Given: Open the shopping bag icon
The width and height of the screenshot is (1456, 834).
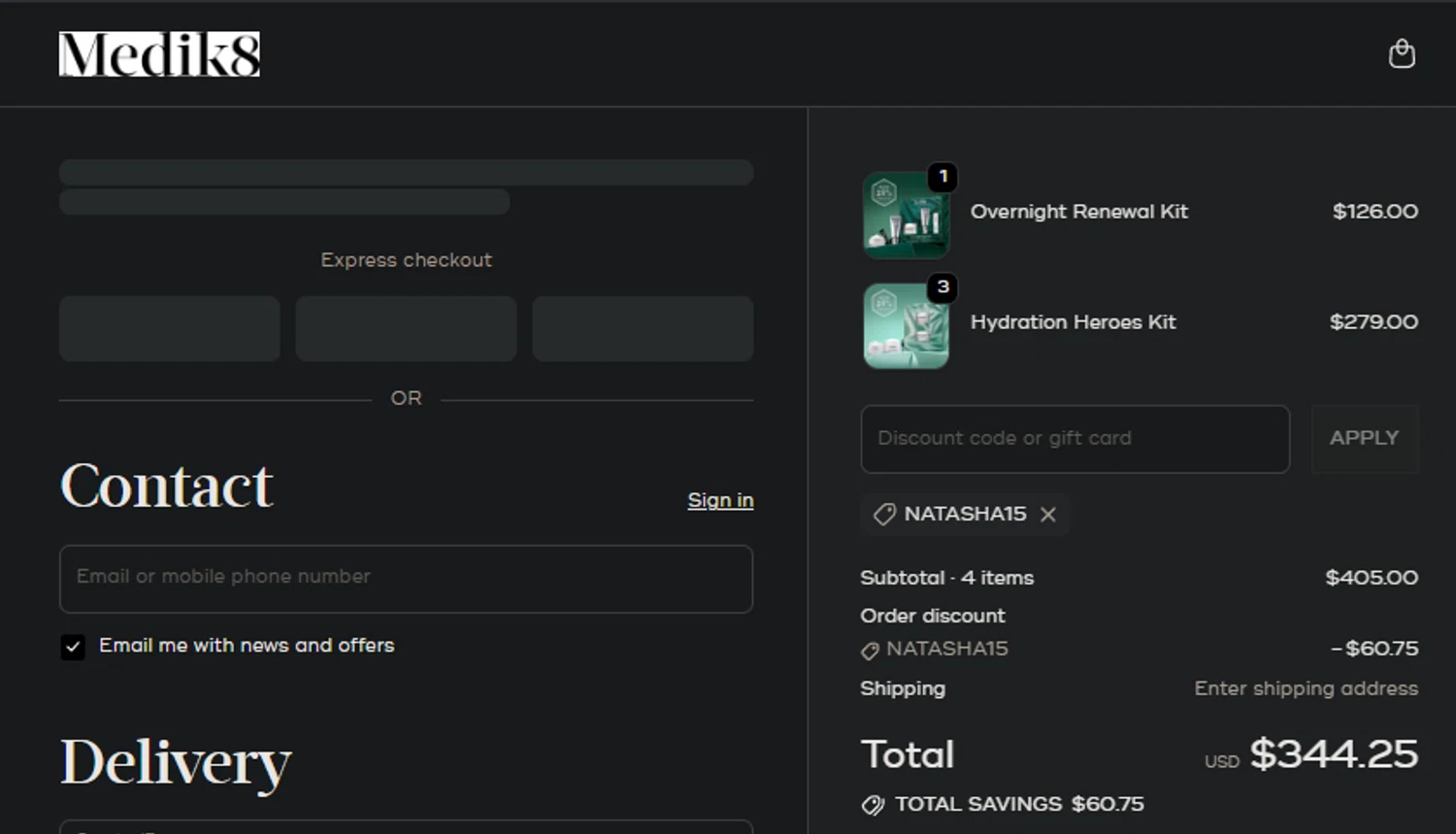Looking at the screenshot, I should (x=1402, y=53).
